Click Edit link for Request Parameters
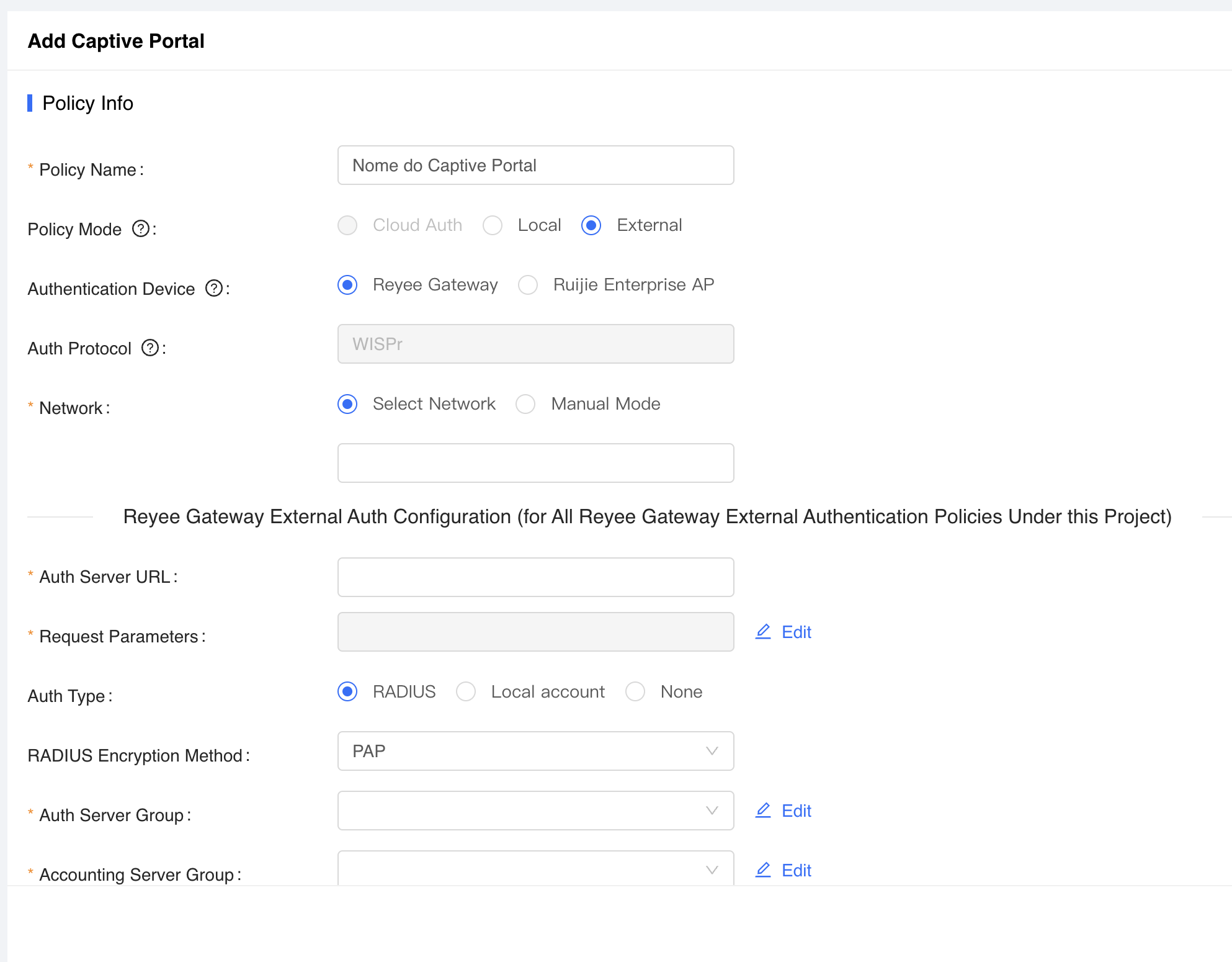The width and height of the screenshot is (1232, 962). pos(797,632)
